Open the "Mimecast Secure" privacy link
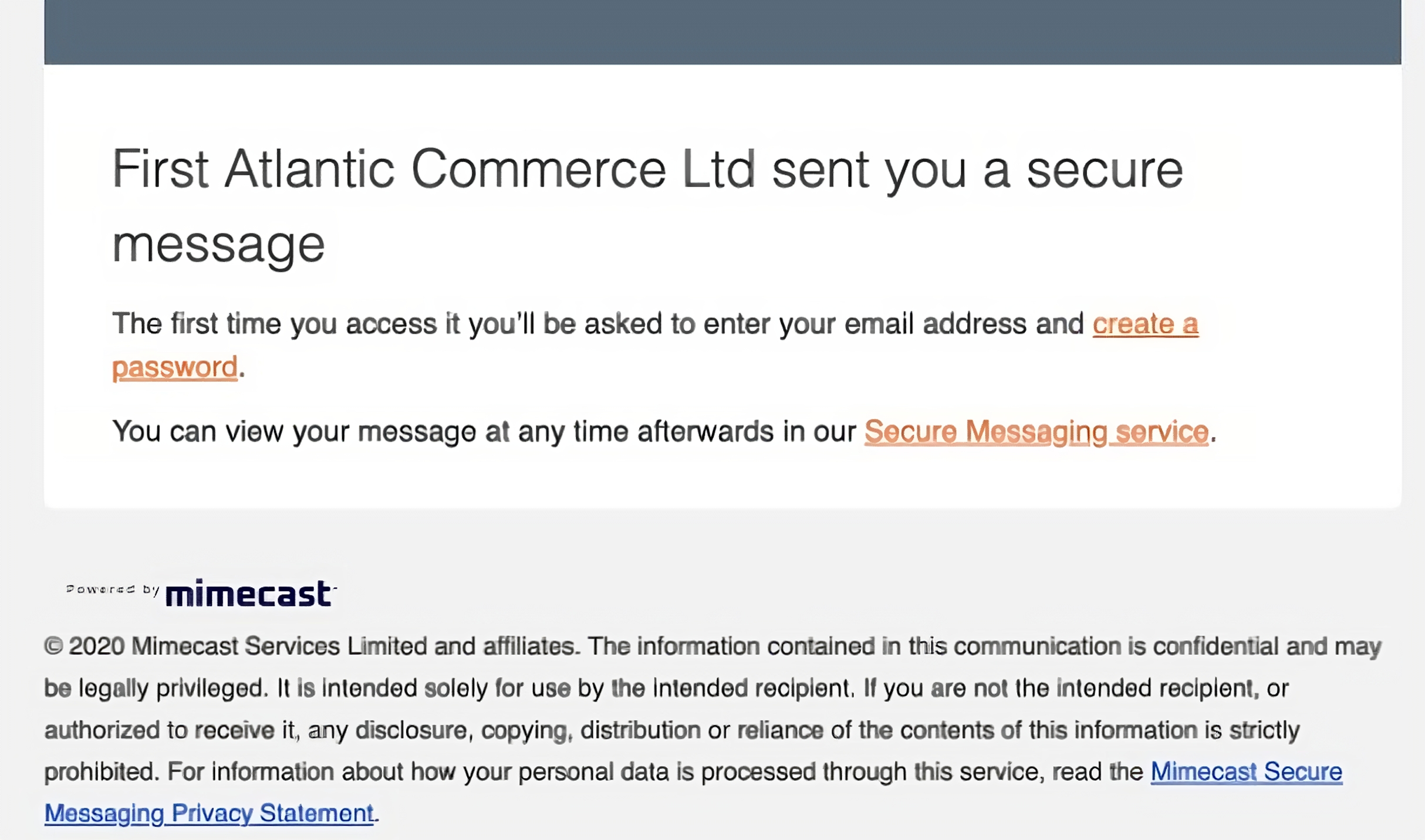The width and height of the screenshot is (1425, 840). point(1245,771)
